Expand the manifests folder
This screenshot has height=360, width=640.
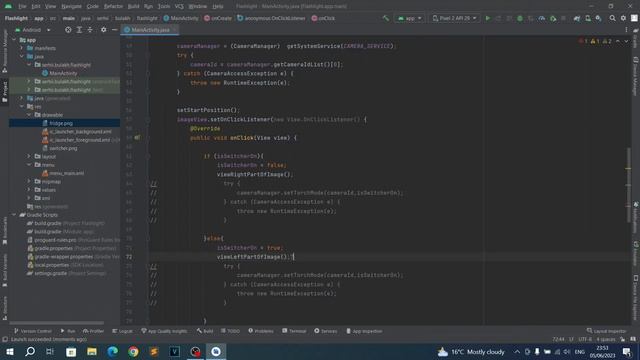click(x=22, y=48)
